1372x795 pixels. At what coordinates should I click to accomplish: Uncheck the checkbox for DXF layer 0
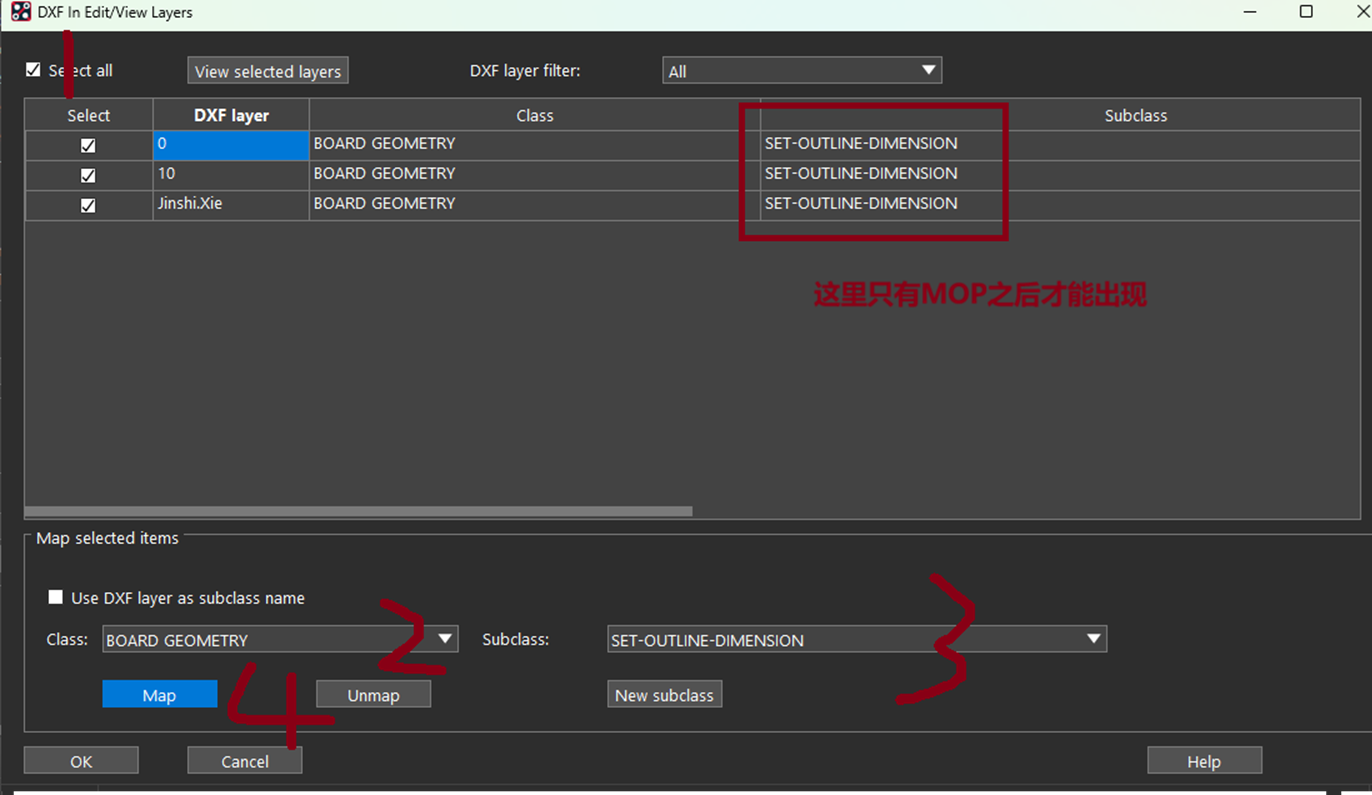(x=88, y=145)
